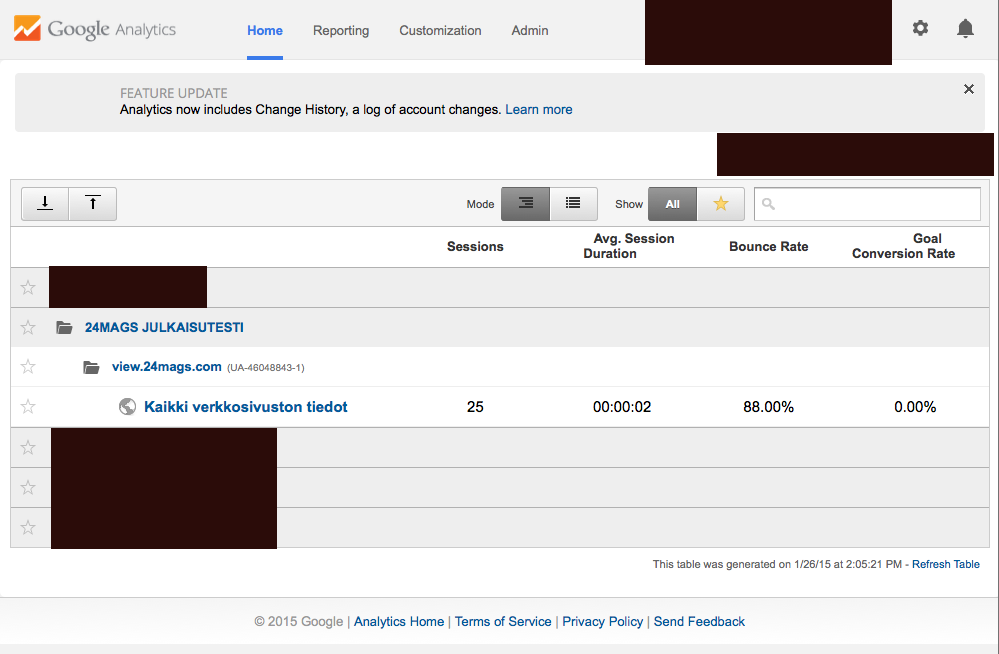The width and height of the screenshot is (999, 654).
Task: Open the notifications bell
Action: 965,29
